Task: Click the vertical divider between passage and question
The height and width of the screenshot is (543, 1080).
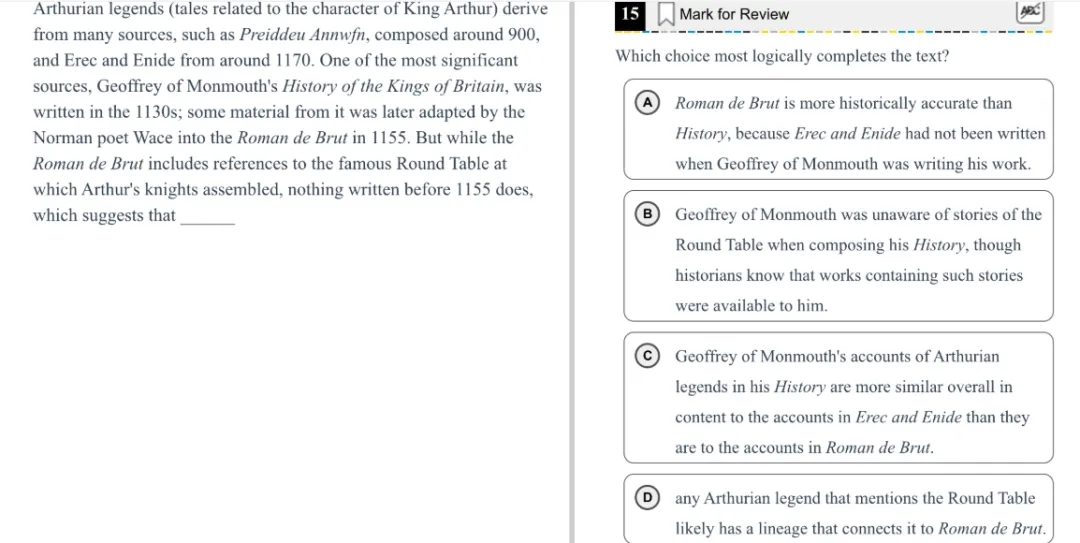Action: [x=572, y=272]
